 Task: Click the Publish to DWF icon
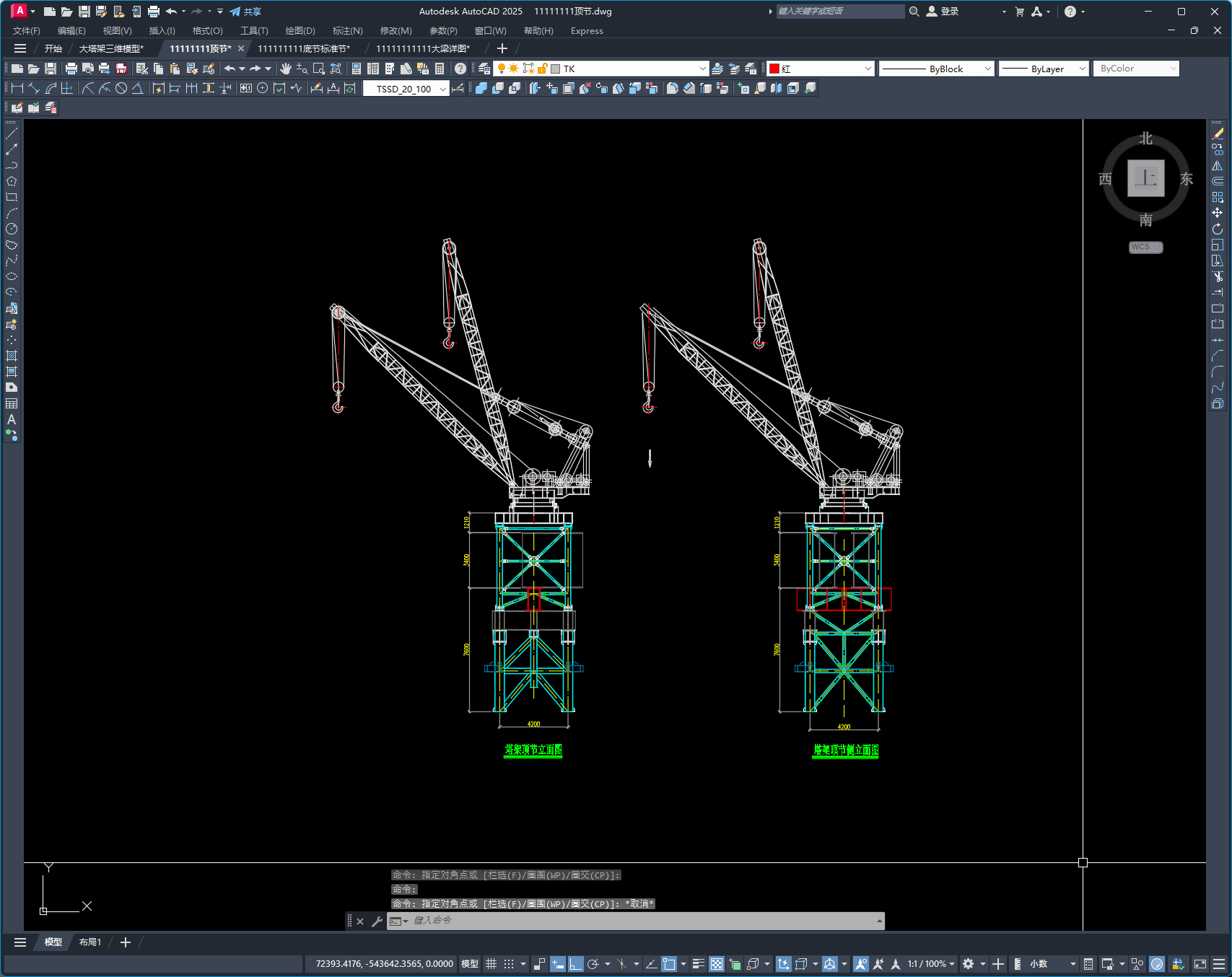tap(121, 69)
